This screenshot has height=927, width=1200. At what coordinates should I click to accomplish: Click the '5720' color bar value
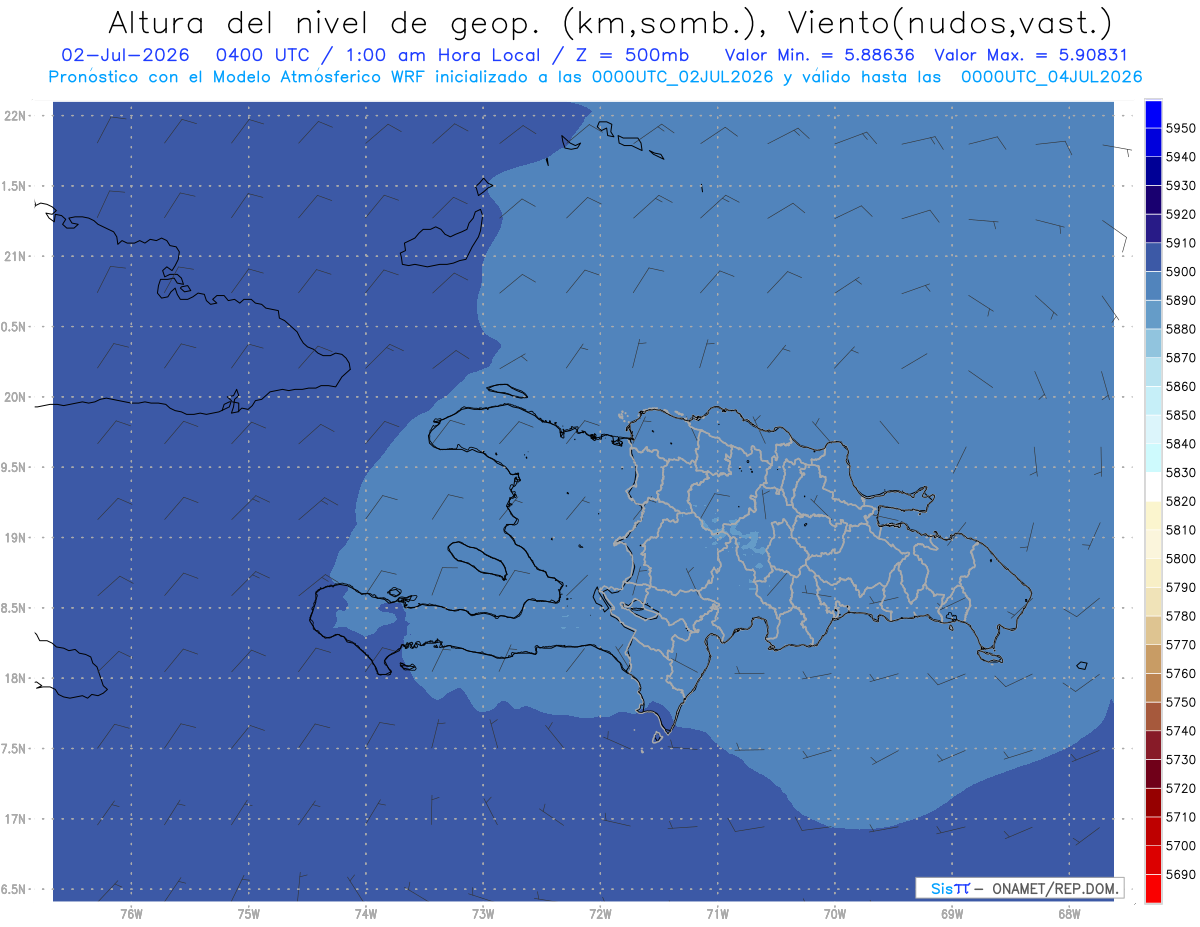tap(1180, 788)
